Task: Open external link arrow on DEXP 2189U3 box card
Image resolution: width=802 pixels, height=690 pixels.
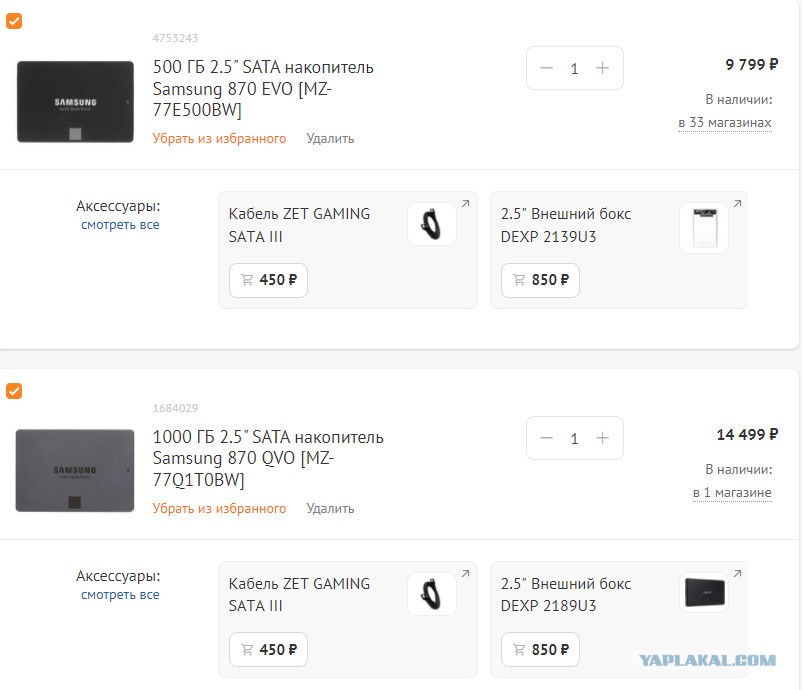Action: coord(738,574)
